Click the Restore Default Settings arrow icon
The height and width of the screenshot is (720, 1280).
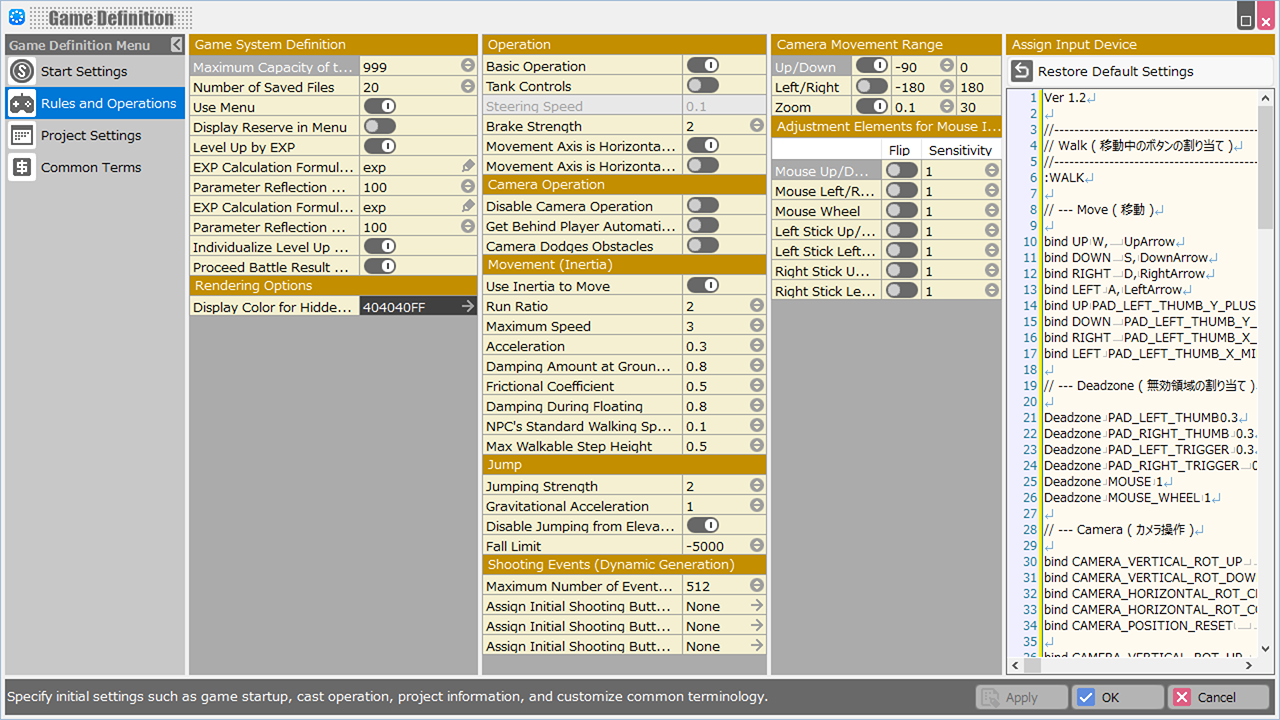(x=1021, y=71)
